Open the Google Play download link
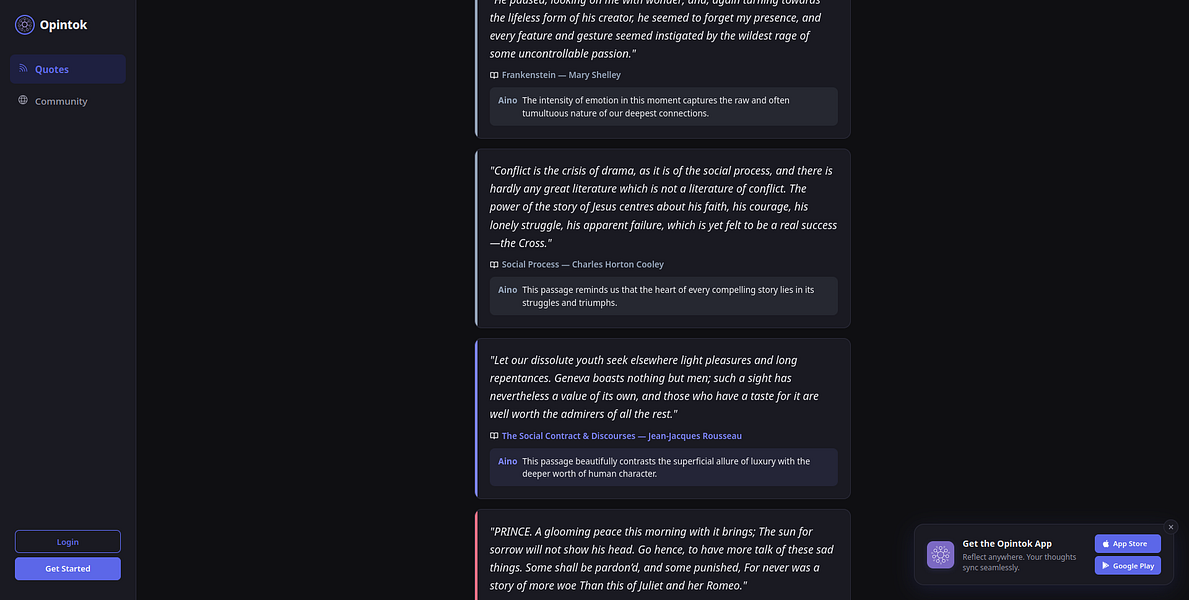This screenshot has height=600, width=1189. pos(1128,565)
